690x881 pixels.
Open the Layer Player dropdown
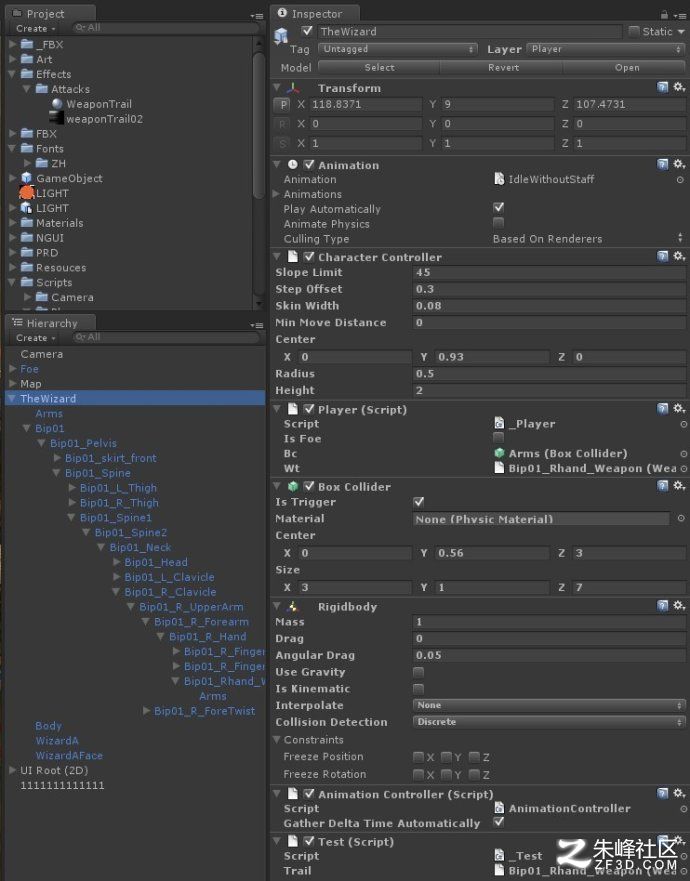pyautogui.click(x=605, y=49)
